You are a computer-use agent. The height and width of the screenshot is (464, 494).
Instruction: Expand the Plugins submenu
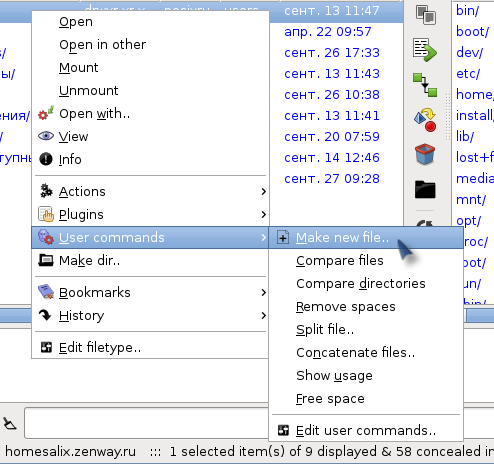click(150, 215)
